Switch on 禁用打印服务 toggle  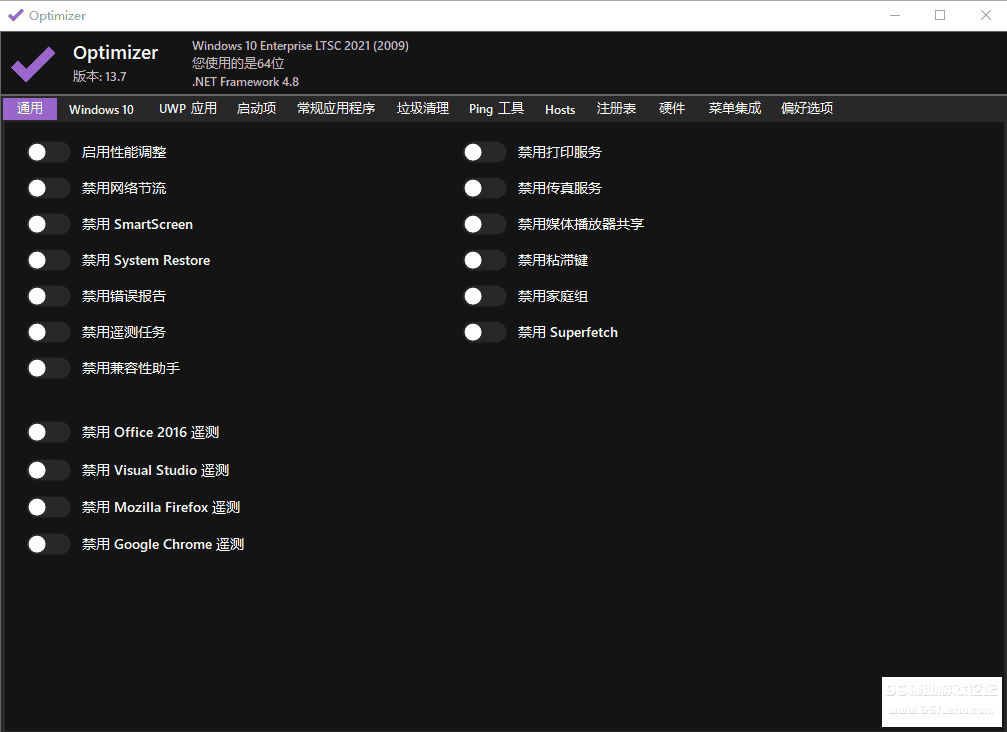484,152
